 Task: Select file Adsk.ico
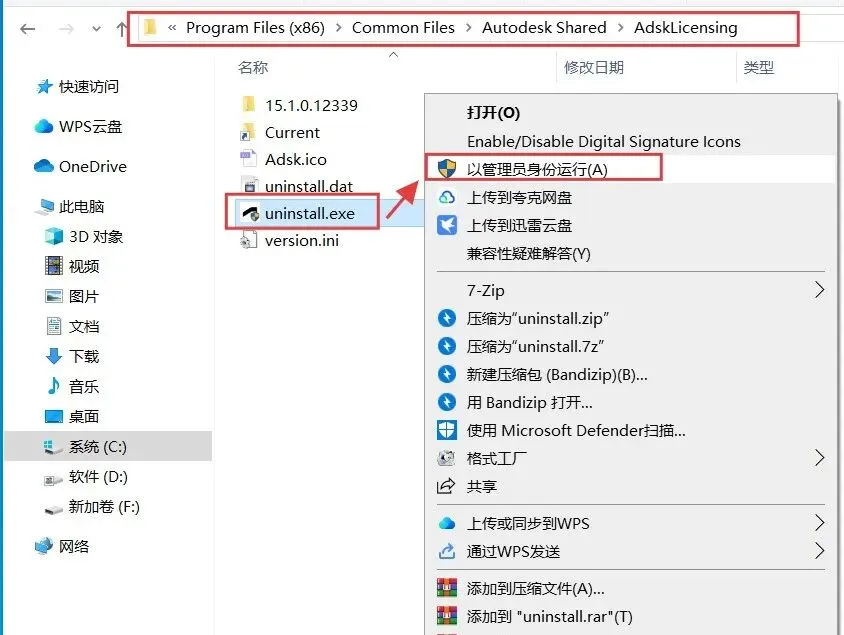[x=296, y=159]
